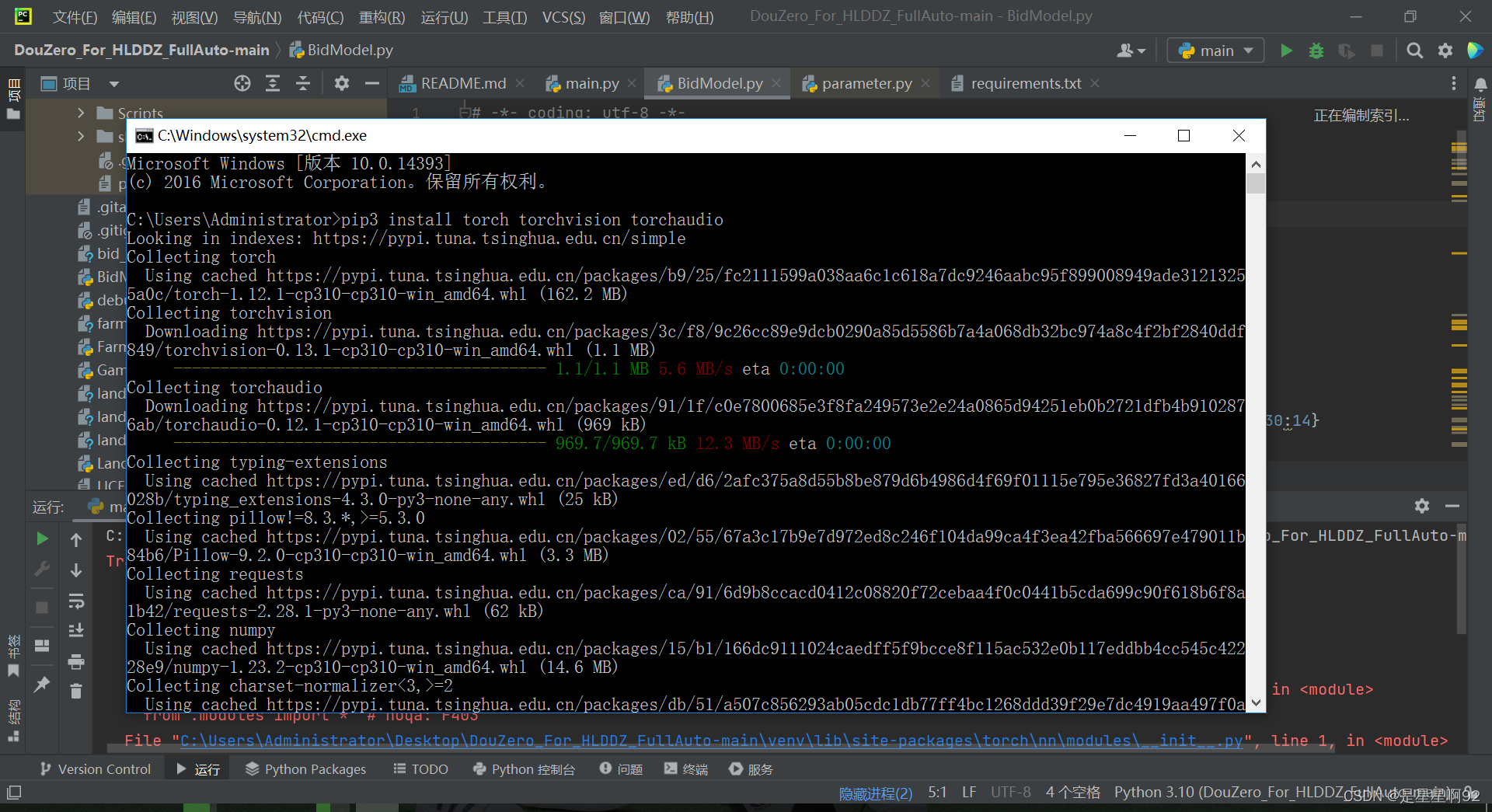Image resolution: width=1492 pixels, height=812 pixels.
Task: Rerun program in Run tool window
Action: pyautogui.click(x=43, y=538)
